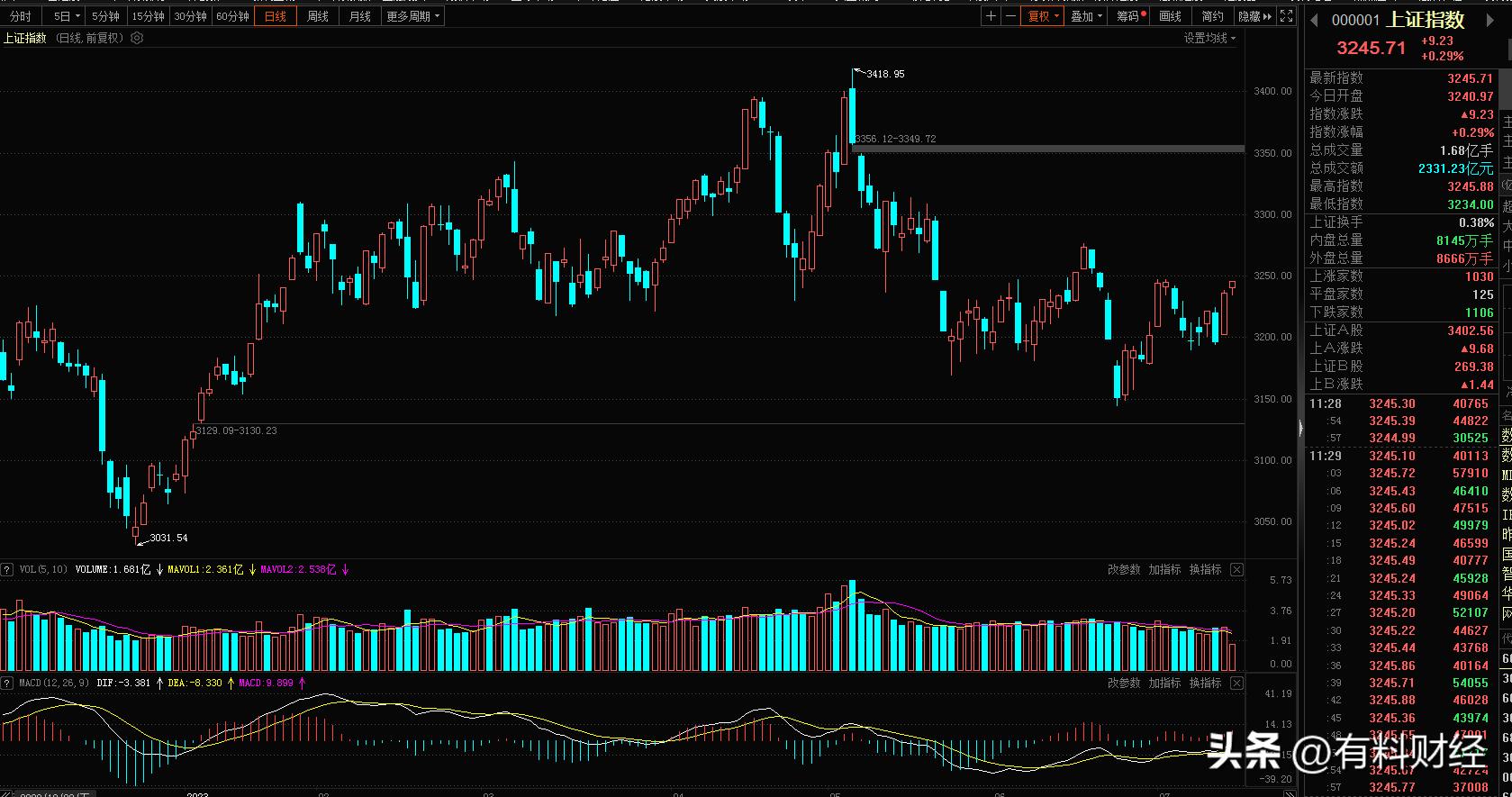Image resolution: width=1512 pixels, height=797 pixels.
Task: Click MACD:9.899 reading
Action: [x=266, y=683]
